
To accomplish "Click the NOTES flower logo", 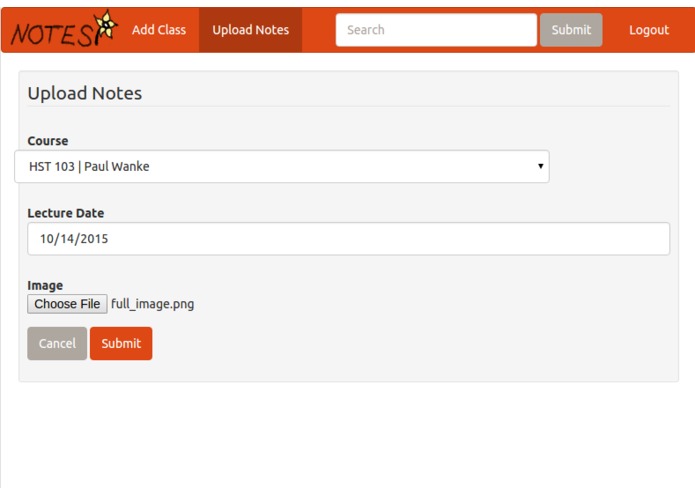I will [x=64, y=29].
